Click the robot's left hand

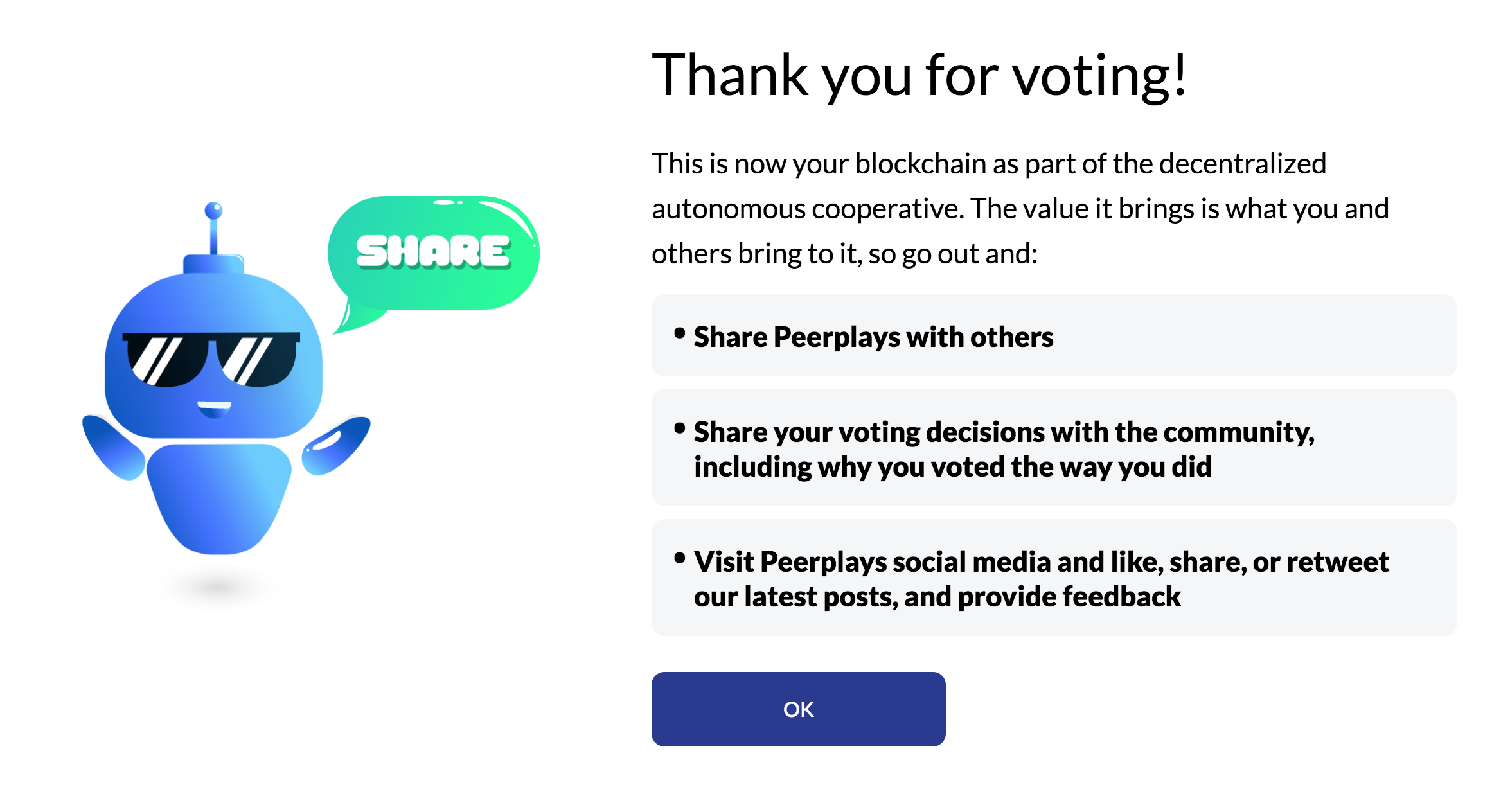(x=112, y=447)
